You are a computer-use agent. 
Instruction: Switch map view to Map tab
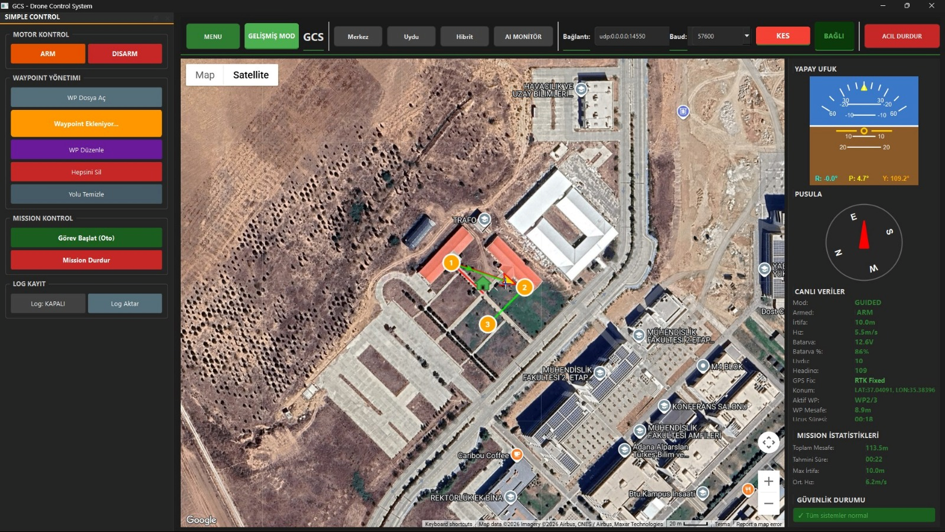205,75
